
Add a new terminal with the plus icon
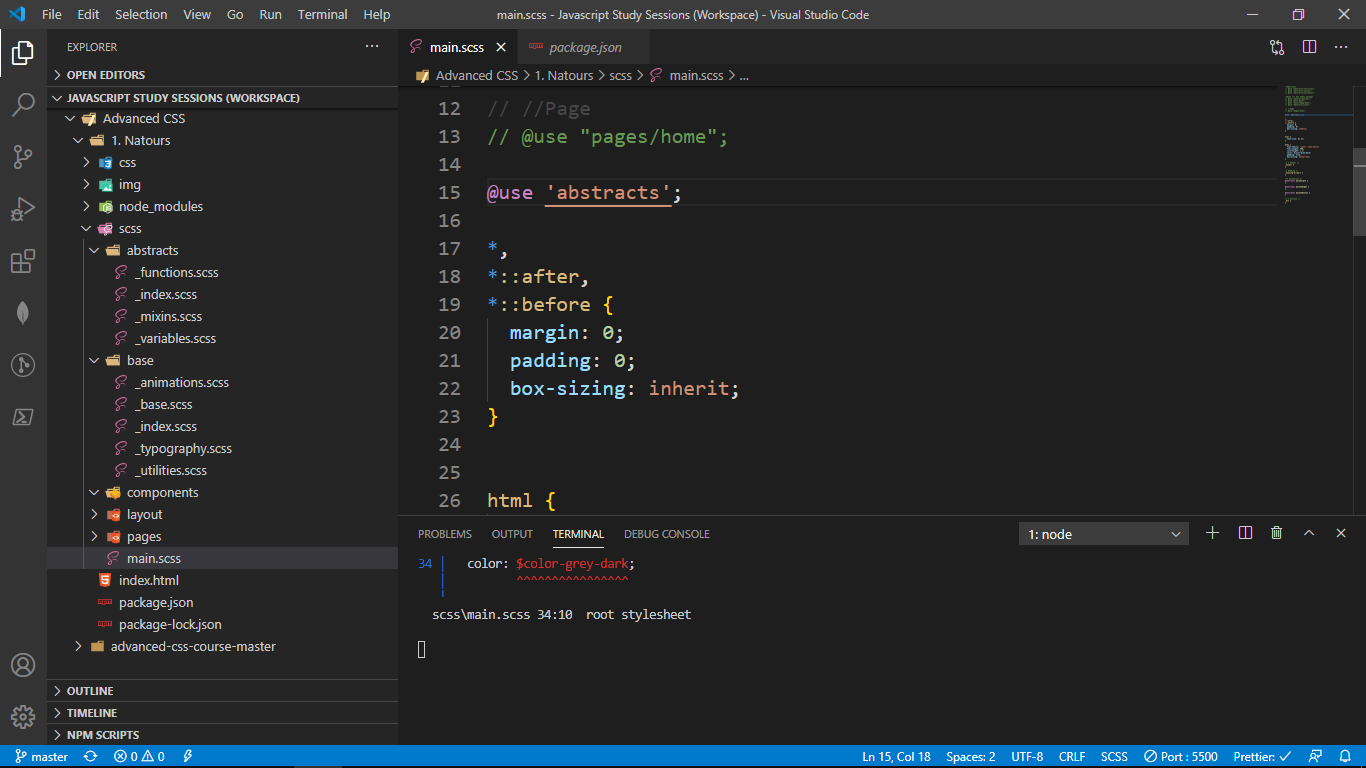(1212, 533)
